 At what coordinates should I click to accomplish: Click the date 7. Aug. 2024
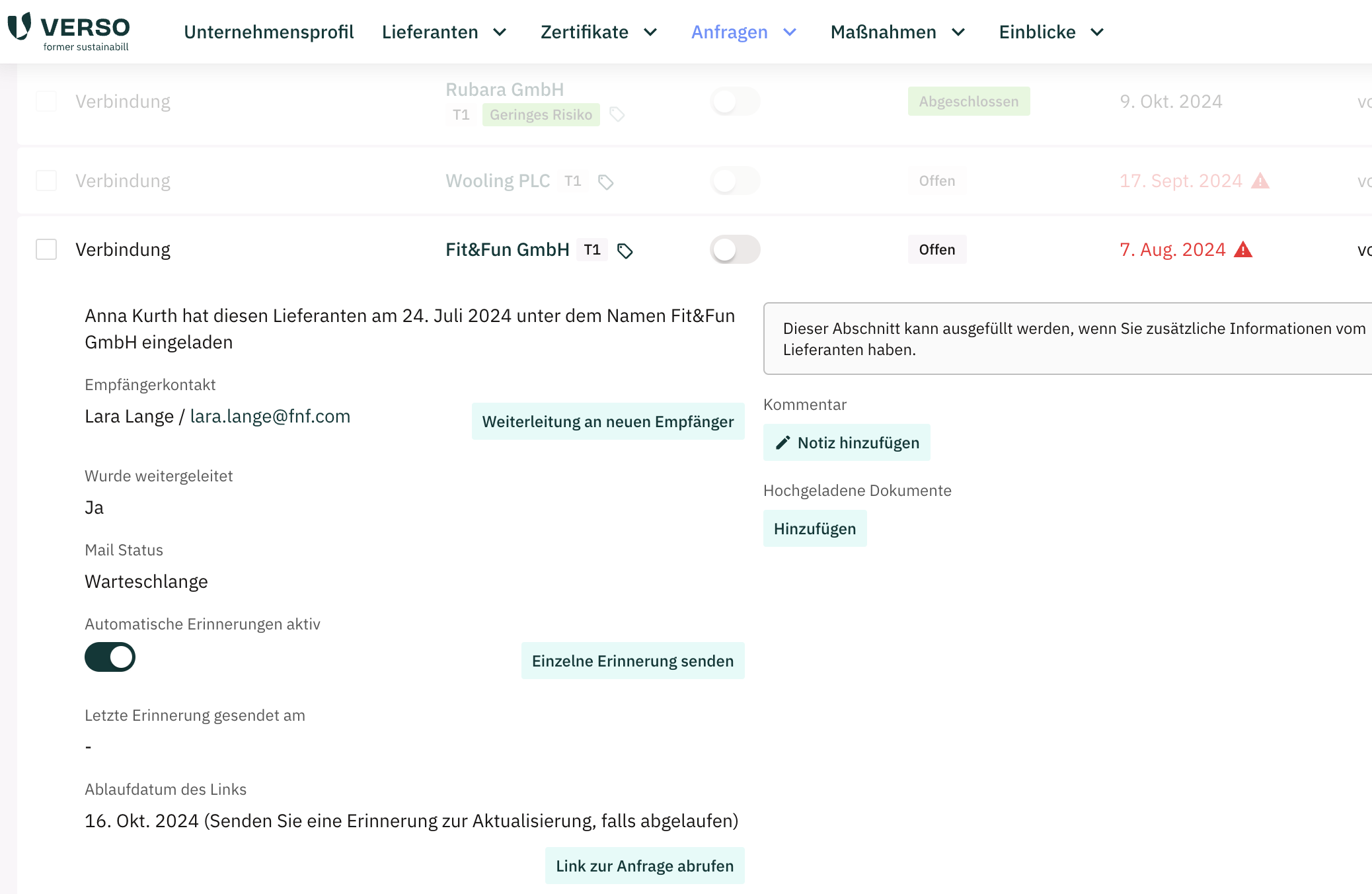[1172, 249]
